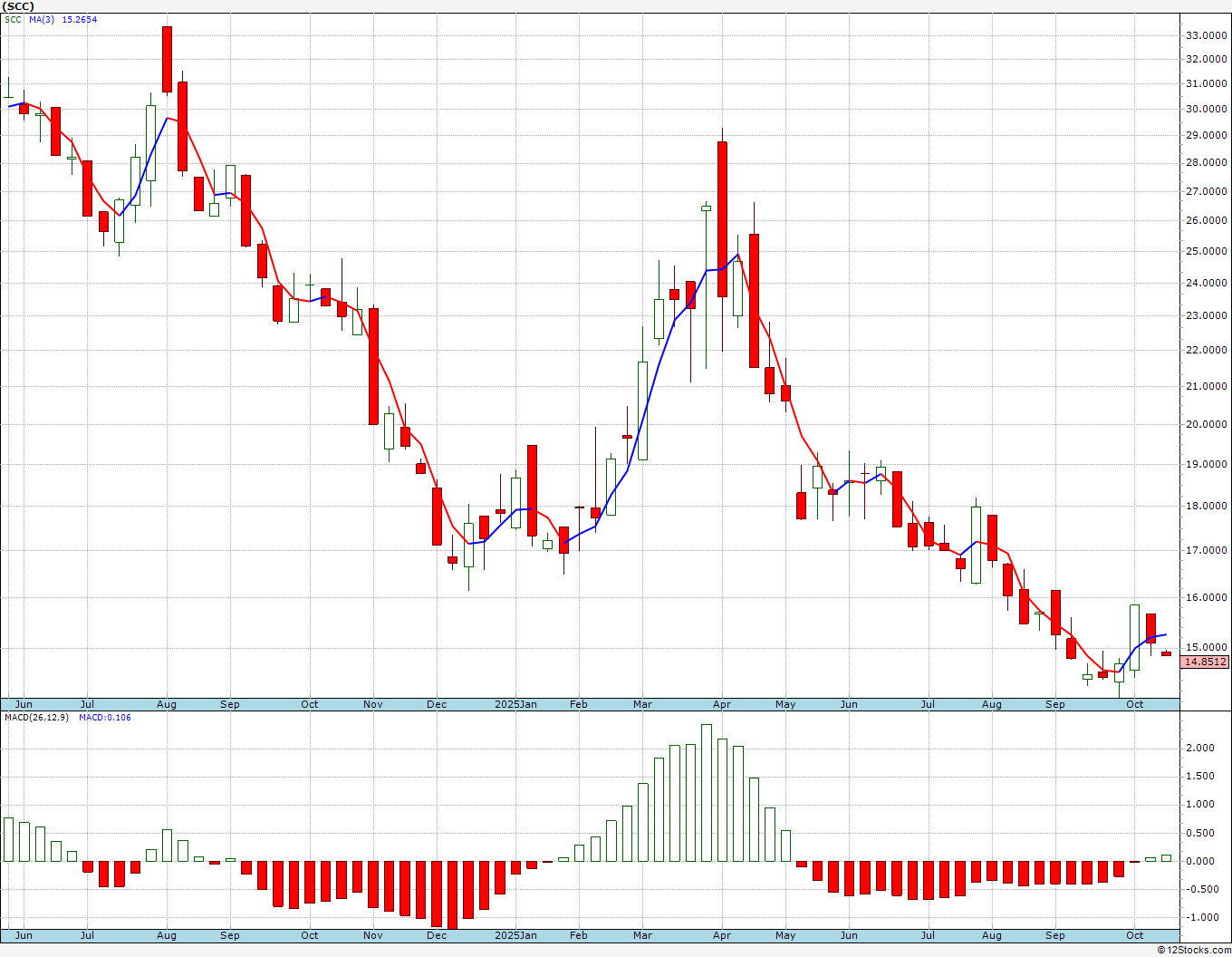Click the (SCC) chart title
The width and height of the screenshot is (1232, 957).
18,6
